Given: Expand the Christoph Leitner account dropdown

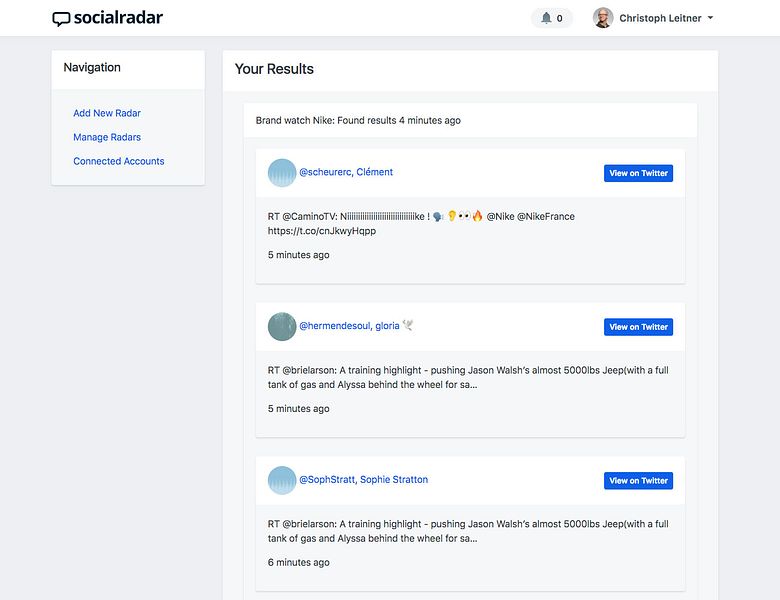Looking at the screenshot, I should point(710,18).
